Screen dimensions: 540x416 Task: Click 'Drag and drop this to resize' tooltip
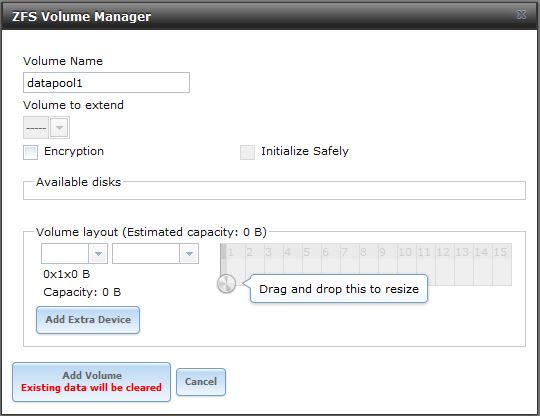[339, 289]
